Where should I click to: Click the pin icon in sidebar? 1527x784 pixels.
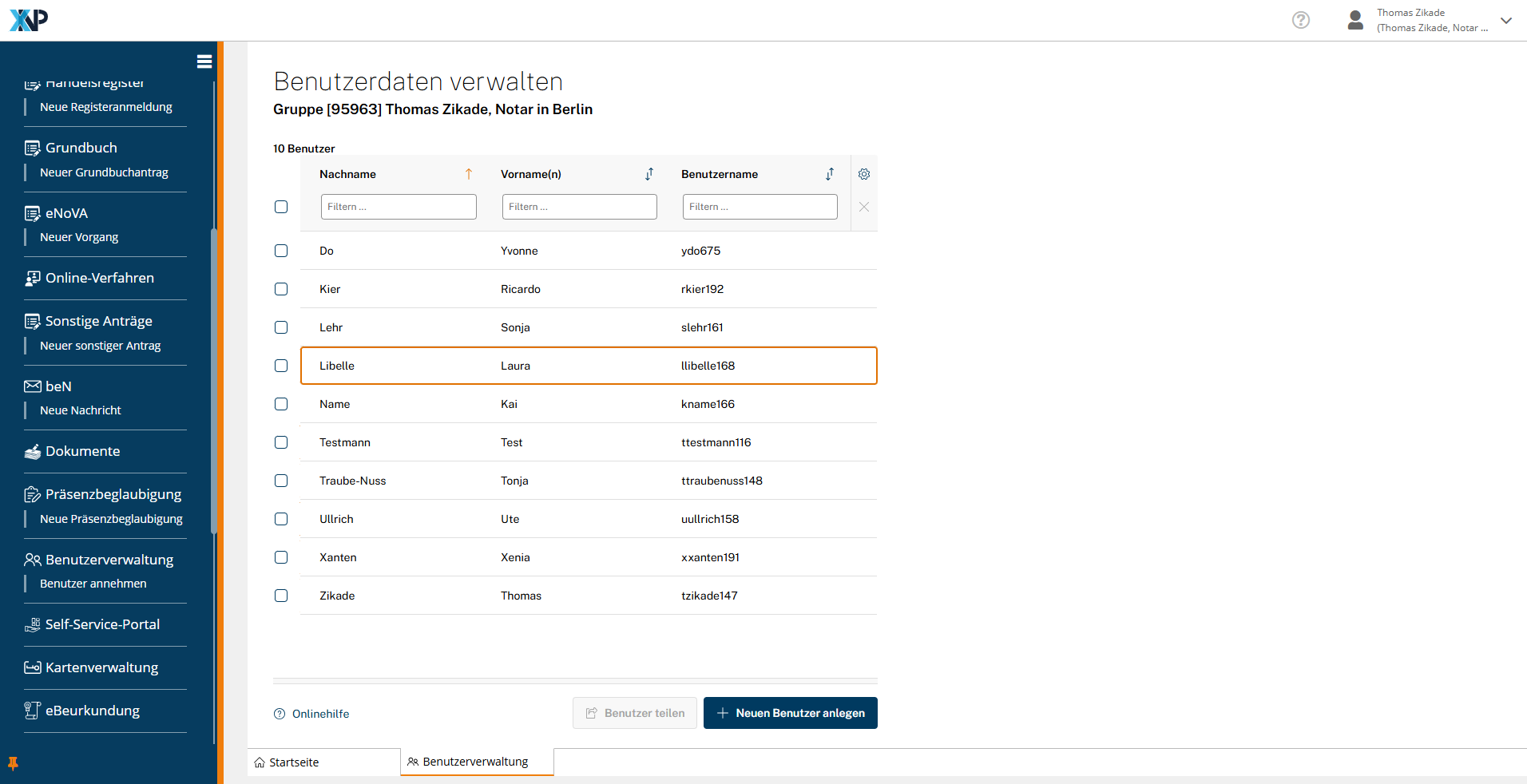[13, 763]
